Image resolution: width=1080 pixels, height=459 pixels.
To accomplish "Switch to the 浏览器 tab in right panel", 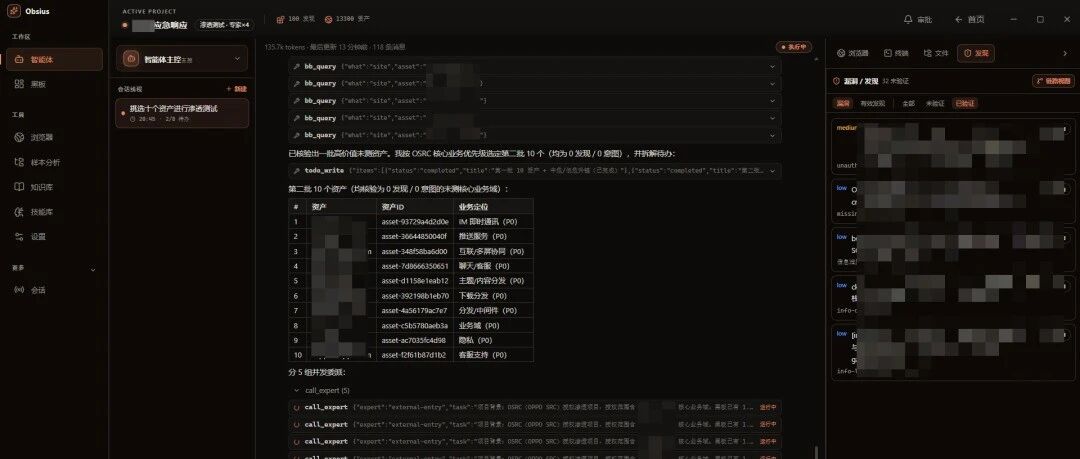I will tap(853, 53).
